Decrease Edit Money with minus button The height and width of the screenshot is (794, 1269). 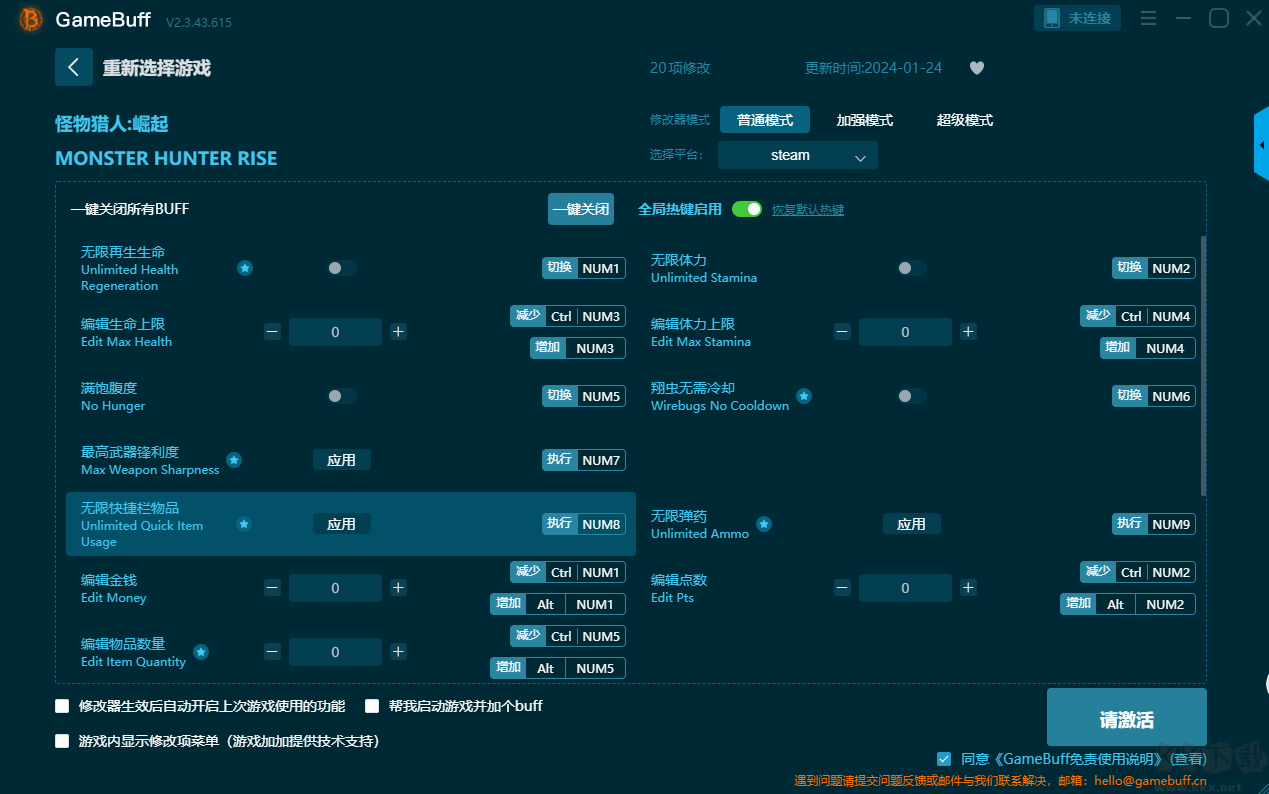coord(272,588)
